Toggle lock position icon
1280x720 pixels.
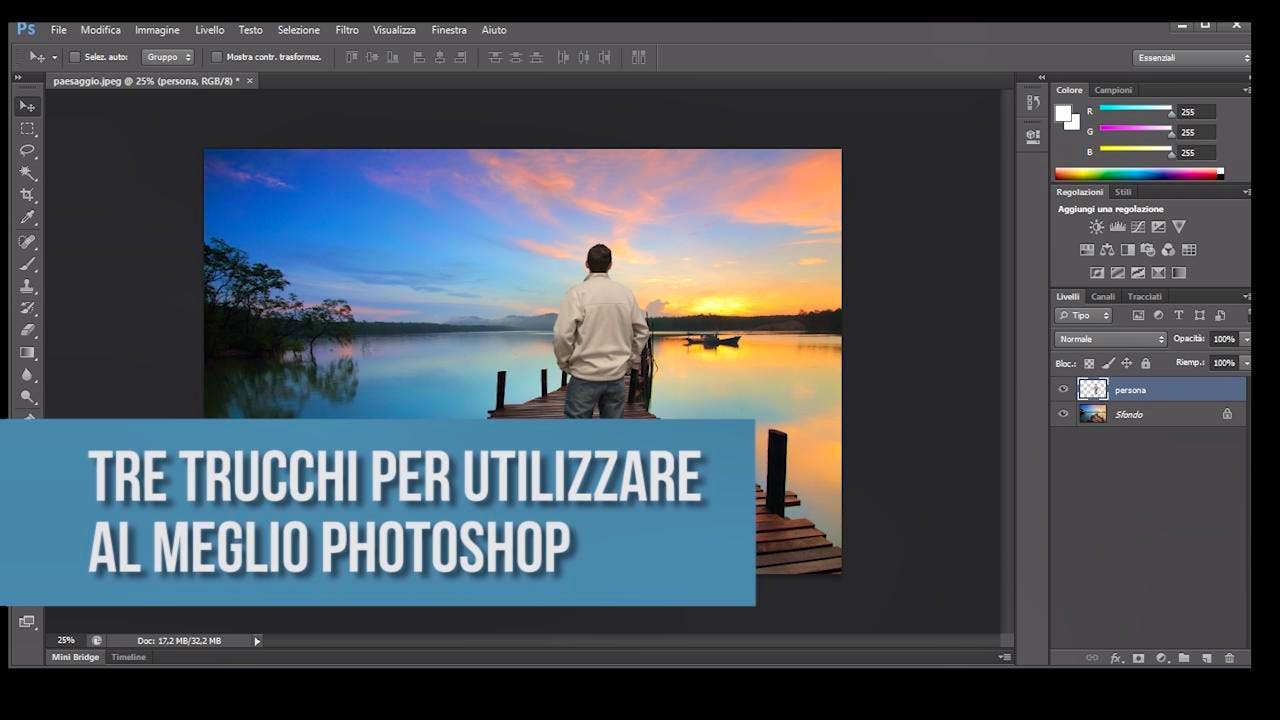pyautogui.click(x=1127, y=364)
